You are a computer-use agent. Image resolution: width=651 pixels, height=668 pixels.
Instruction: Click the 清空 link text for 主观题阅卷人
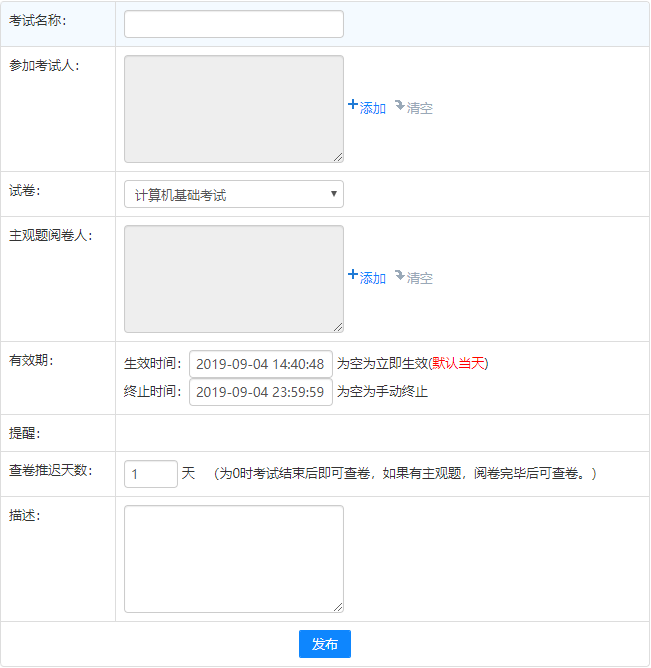pyautogui.click(x=420, y=278)
